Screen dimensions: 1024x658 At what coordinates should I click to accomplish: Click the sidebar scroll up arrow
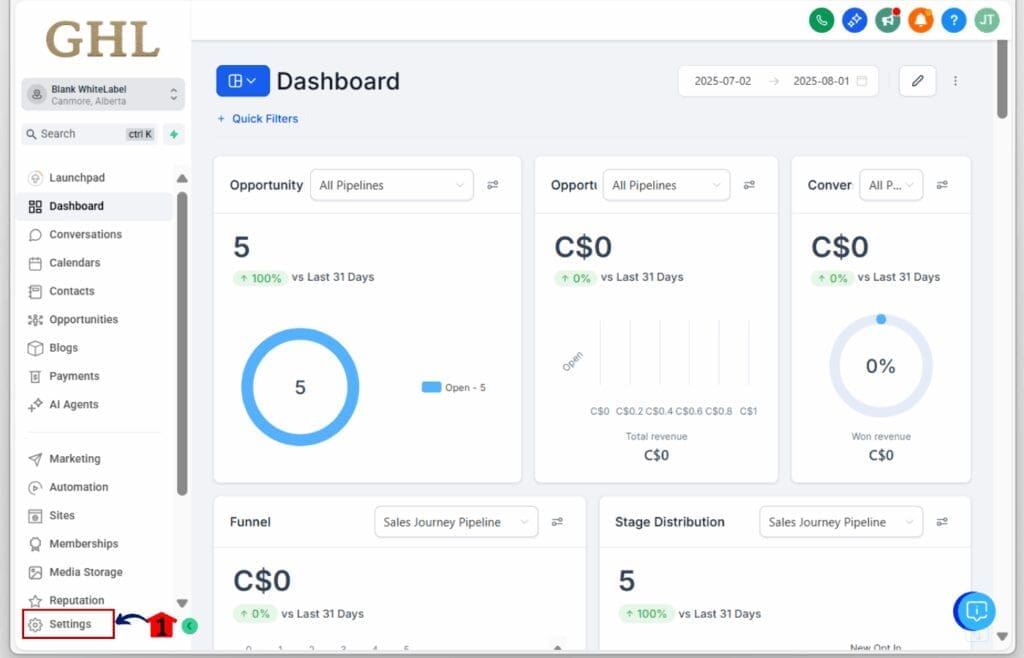tap(182, 178)
